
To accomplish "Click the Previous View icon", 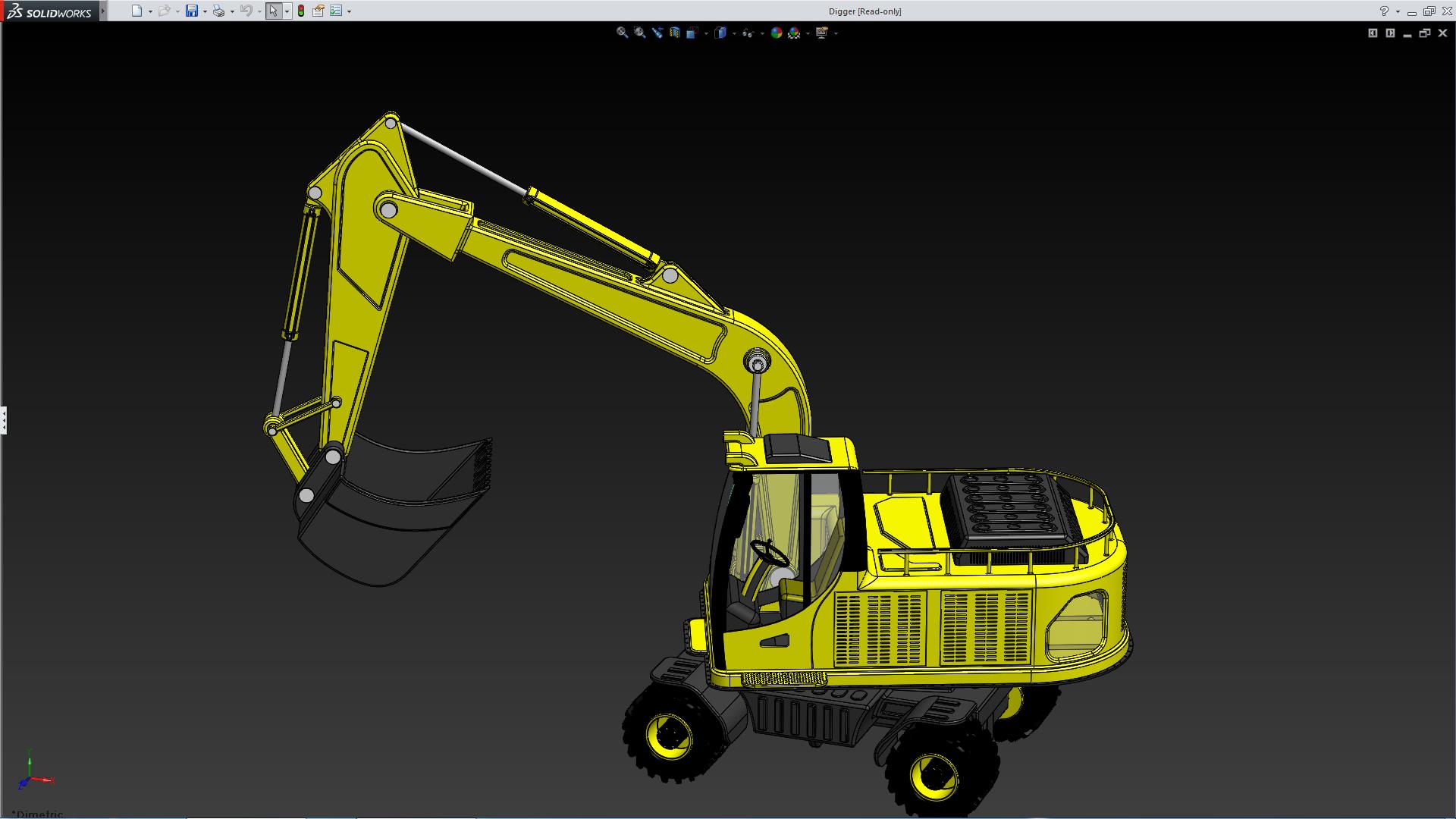I will 657,33.
